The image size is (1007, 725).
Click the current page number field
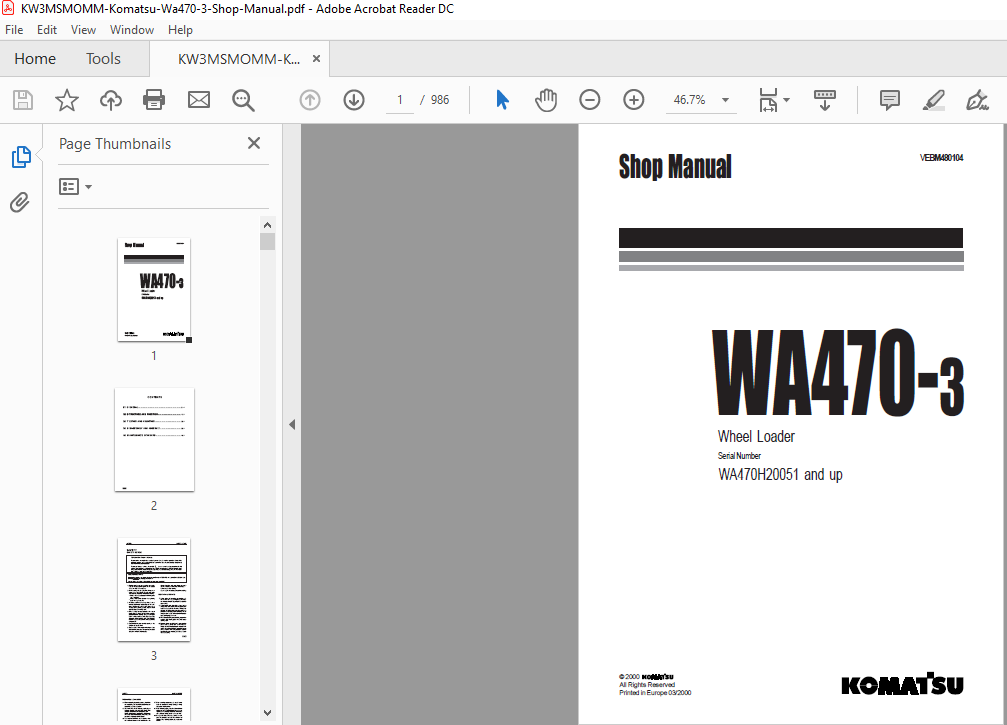399,100
